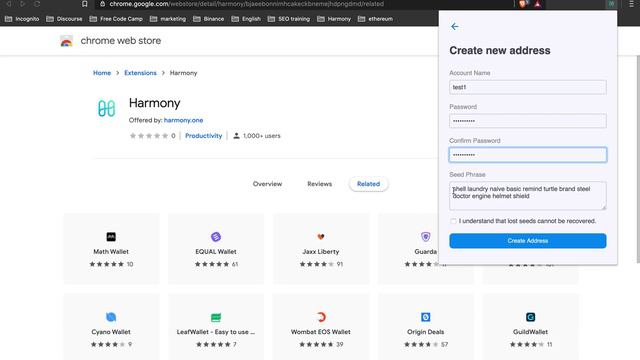
Task: Open the Harmony bookmarks folder
Action: pos(334,19)
